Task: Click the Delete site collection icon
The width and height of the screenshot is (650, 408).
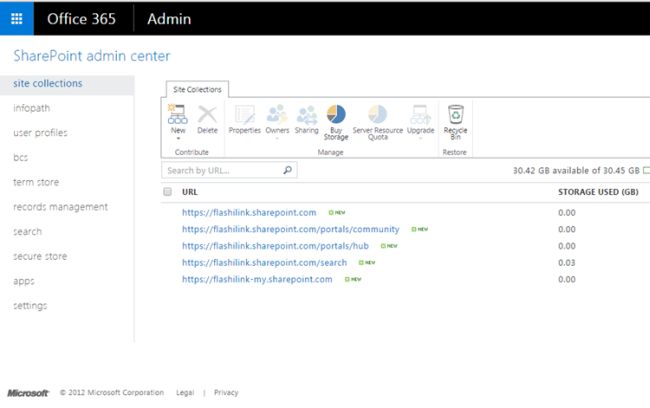Action: point(207,114)
